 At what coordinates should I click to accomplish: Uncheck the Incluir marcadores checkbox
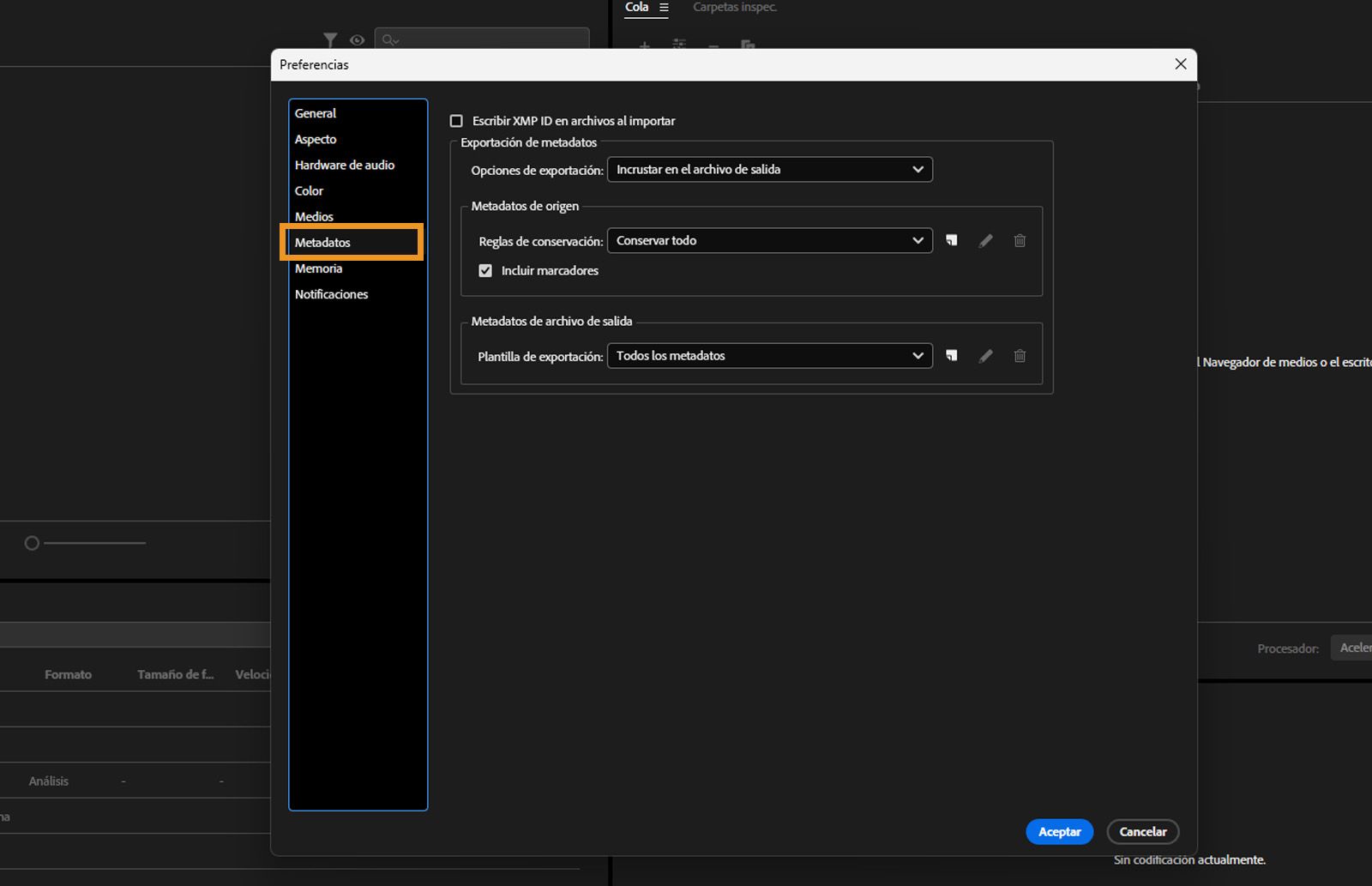click(x=485, y=270)
